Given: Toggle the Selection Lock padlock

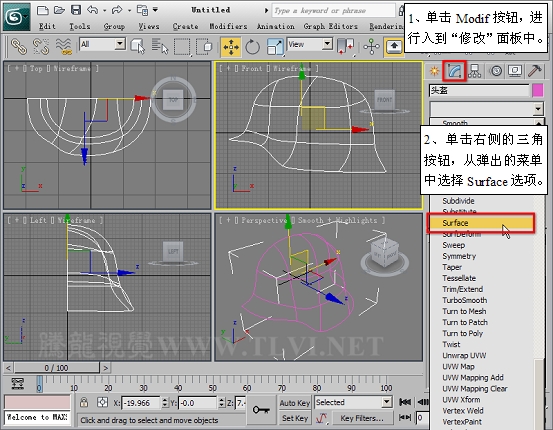Looking at the screenshot, I should point(84,402).
